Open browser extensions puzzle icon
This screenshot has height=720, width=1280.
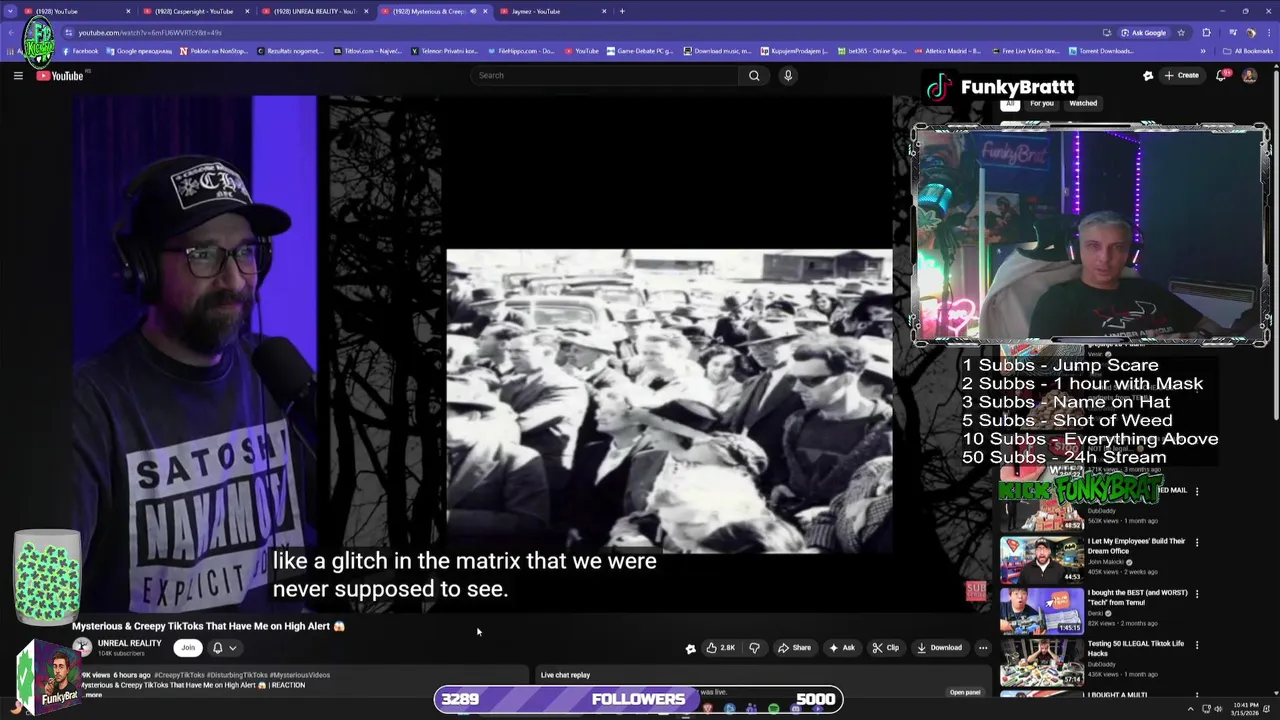coord(1206,32)
